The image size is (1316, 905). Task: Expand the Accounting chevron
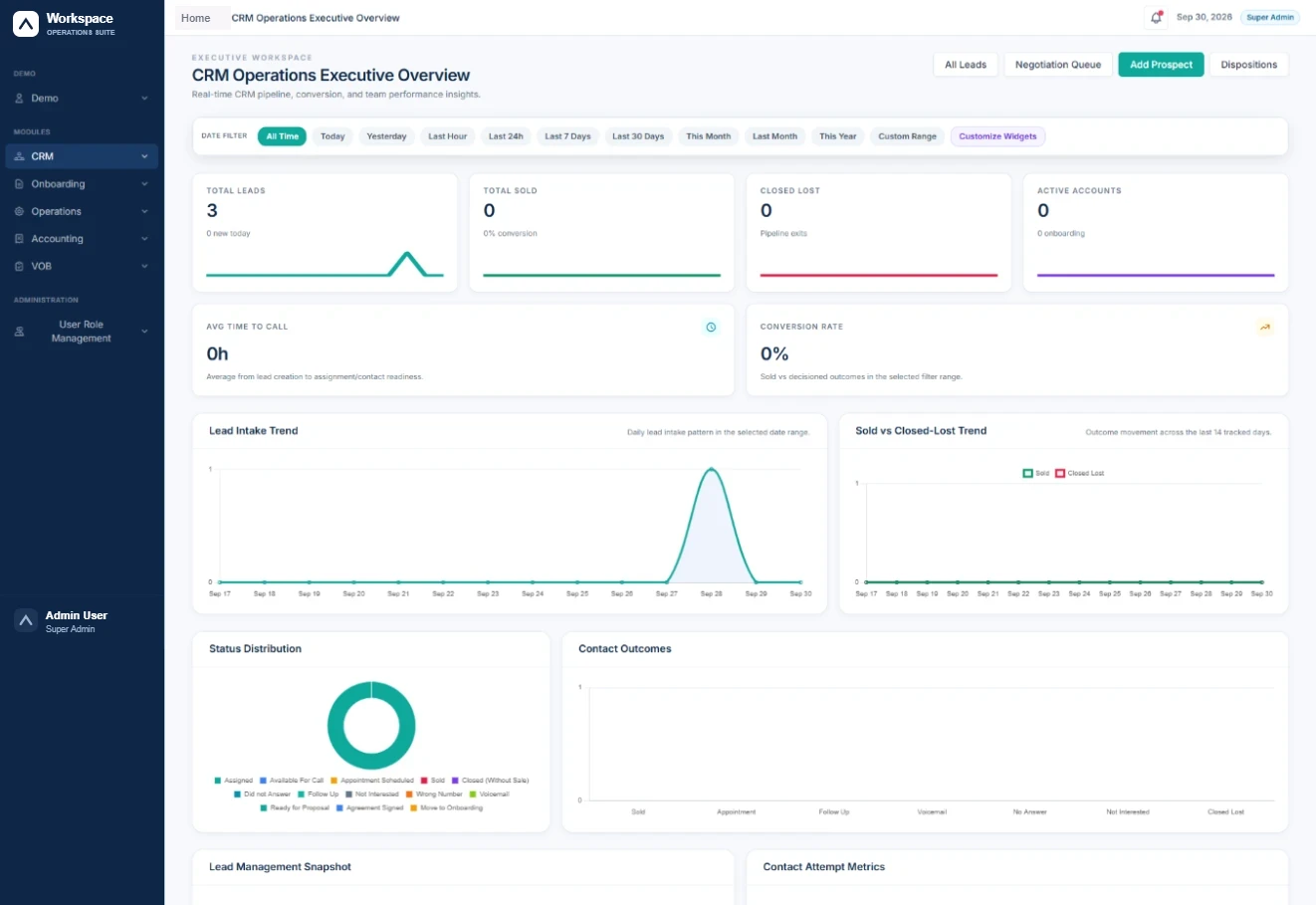pos(144,239)
